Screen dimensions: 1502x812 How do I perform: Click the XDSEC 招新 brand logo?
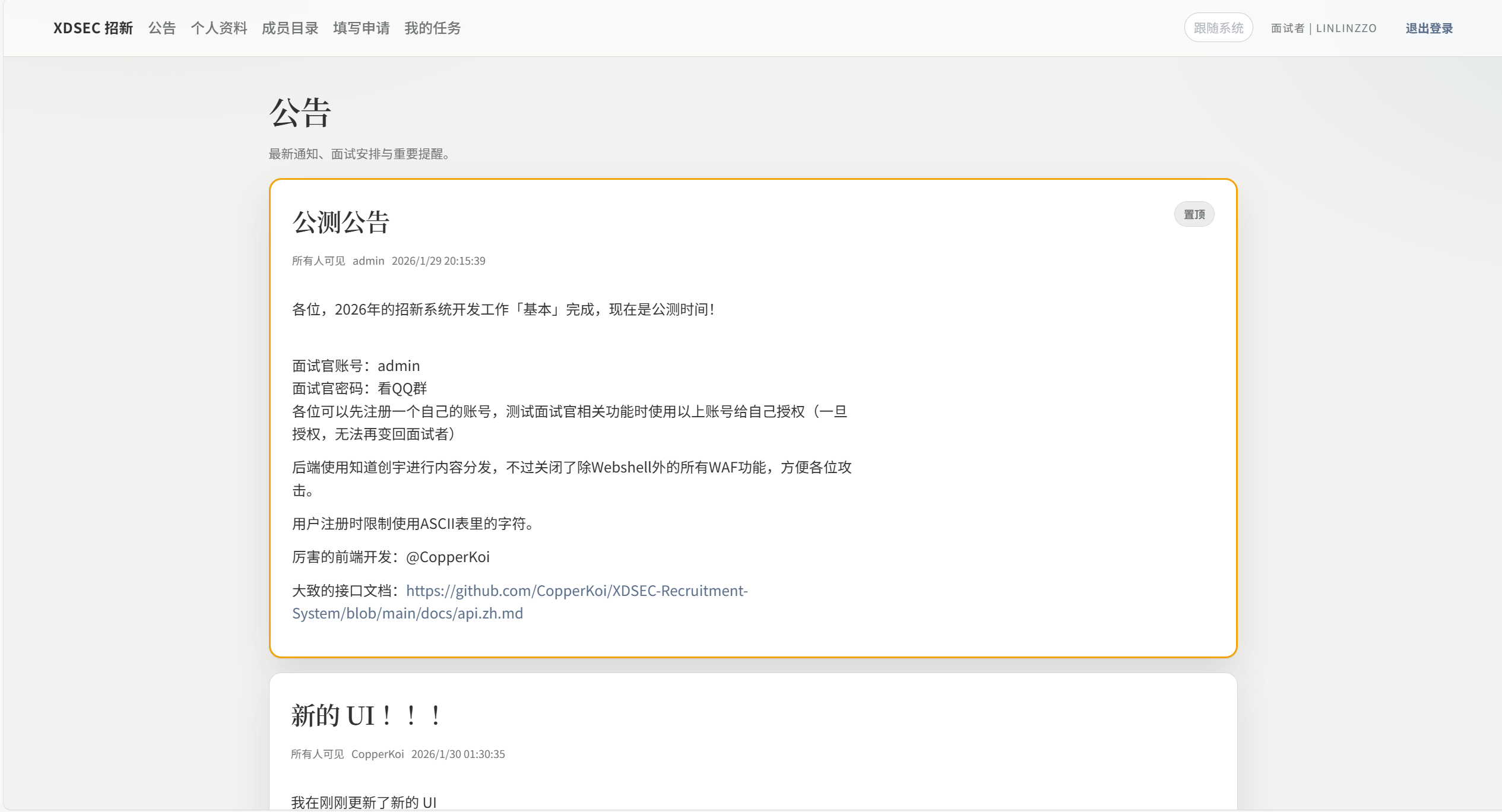(x=93, y=28)
